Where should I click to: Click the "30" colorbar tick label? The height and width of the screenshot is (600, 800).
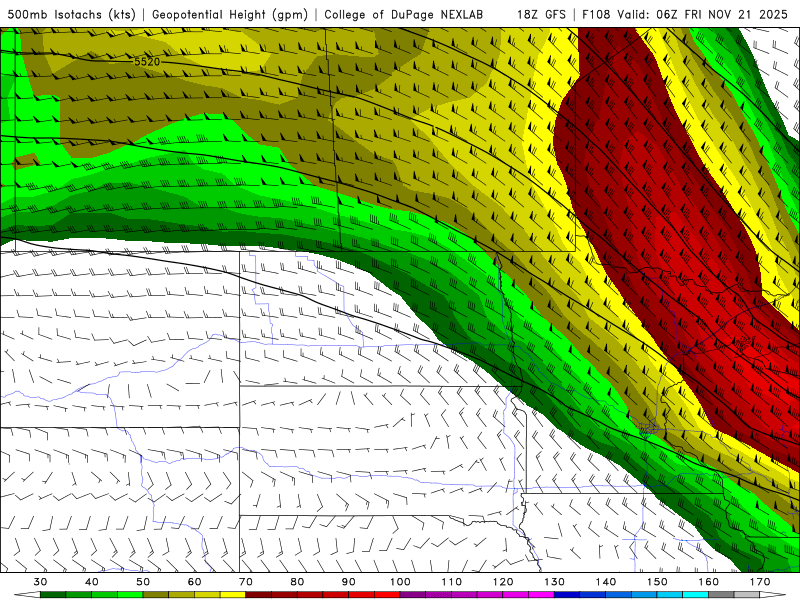point(40,582)
